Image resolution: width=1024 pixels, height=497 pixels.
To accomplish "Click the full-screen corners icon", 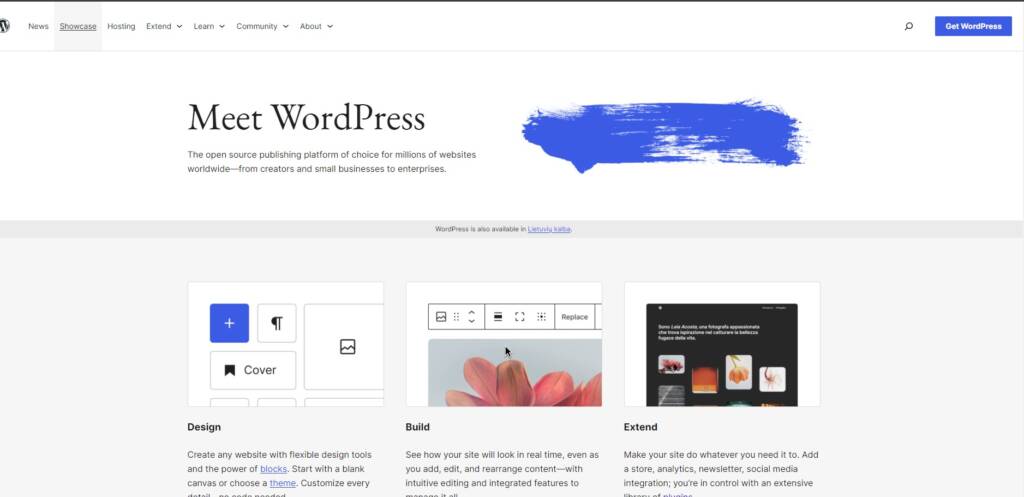I will pos(520,317).
